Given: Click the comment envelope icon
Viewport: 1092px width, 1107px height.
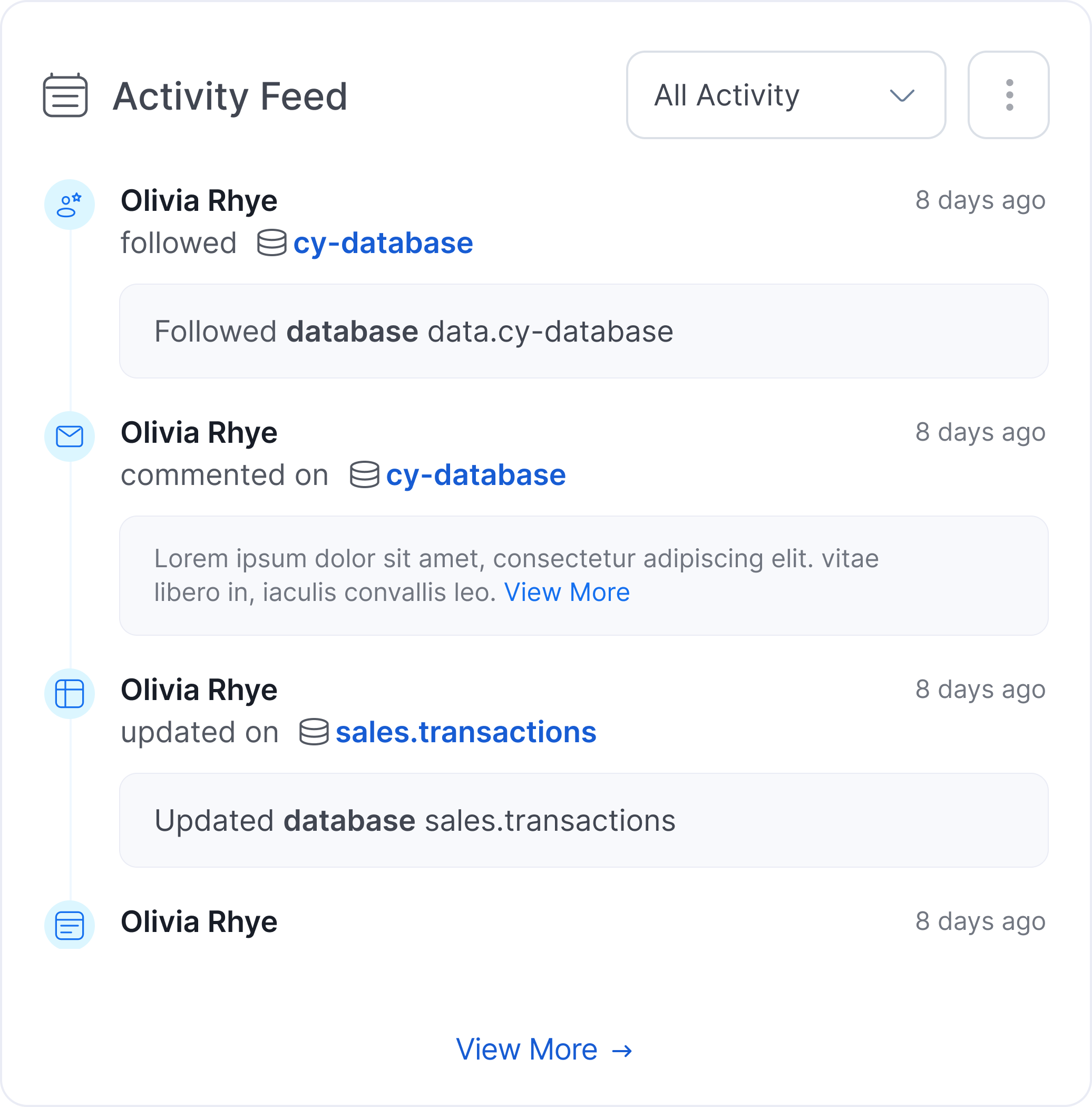Looking at the screenshot, I should click(70, 436).
